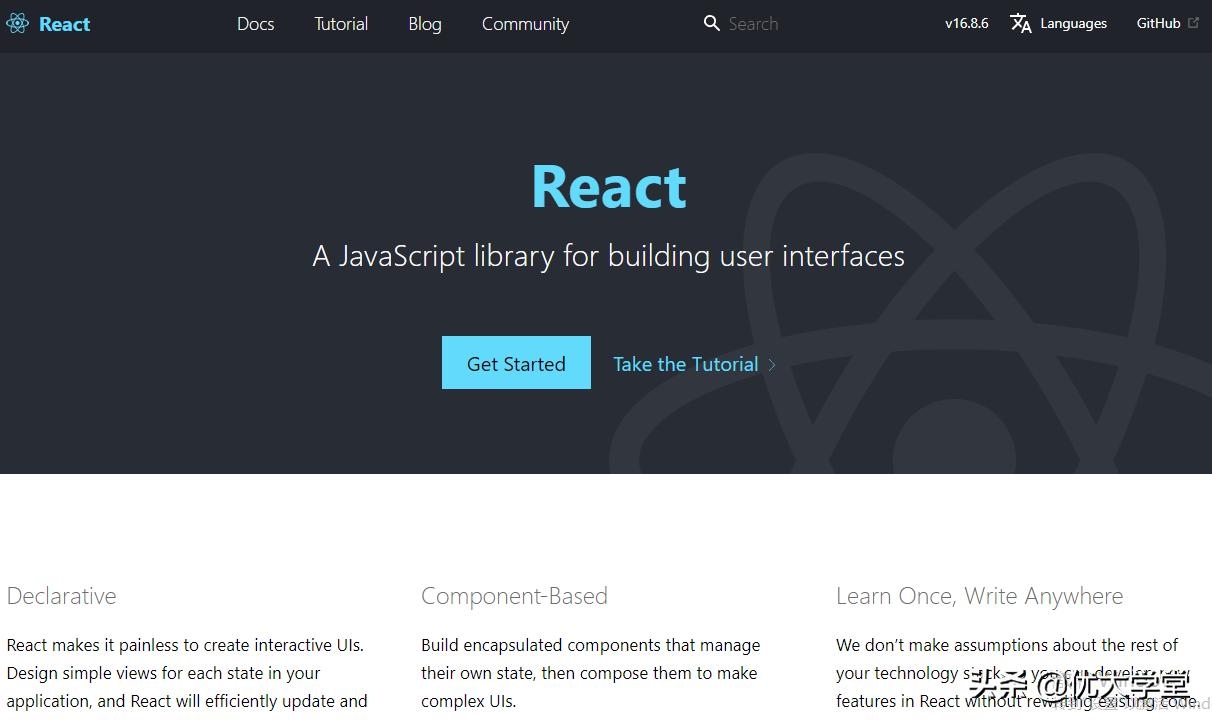Open the Languages link

1073,23
